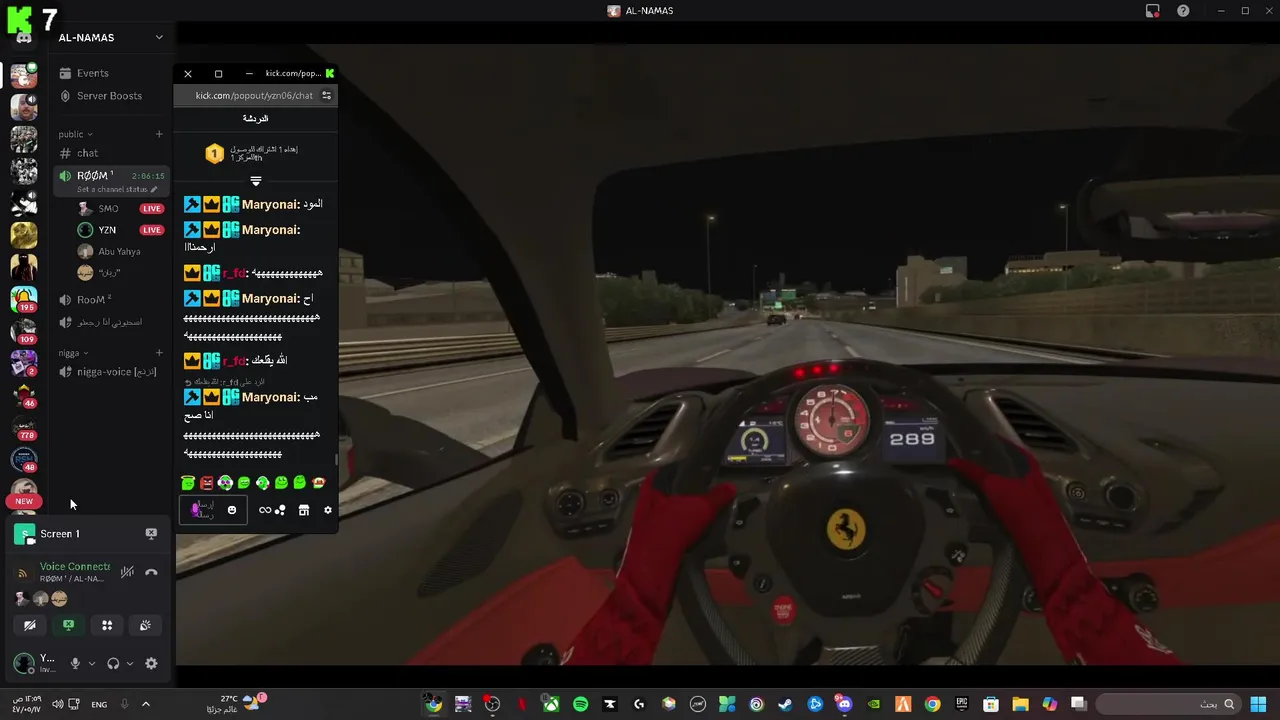The height and width of the screenshot is (720, 1280).
Task: Deafen via headphones icon
Action: (x=113, y=663)
